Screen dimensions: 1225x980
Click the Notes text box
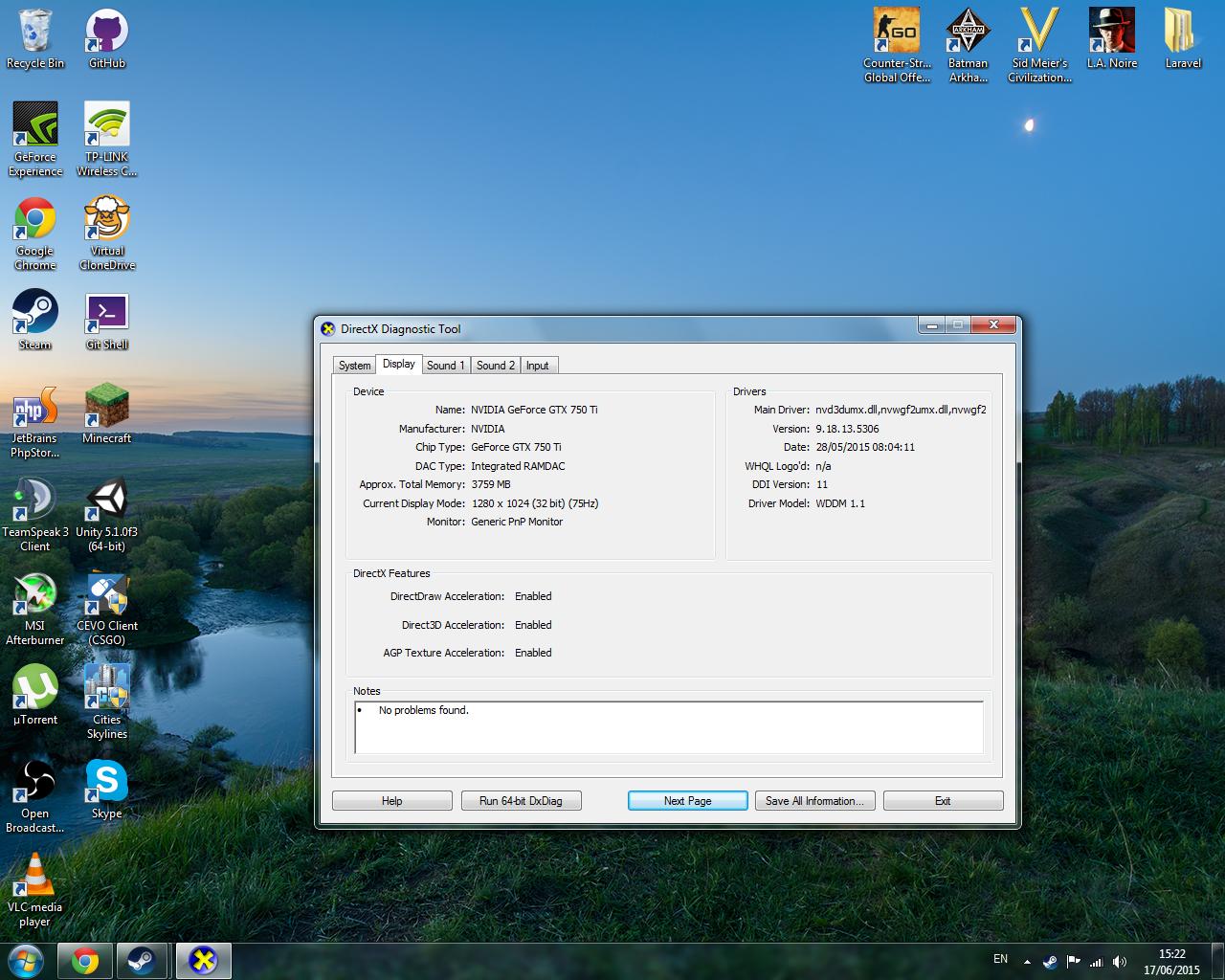pos(669,727)
